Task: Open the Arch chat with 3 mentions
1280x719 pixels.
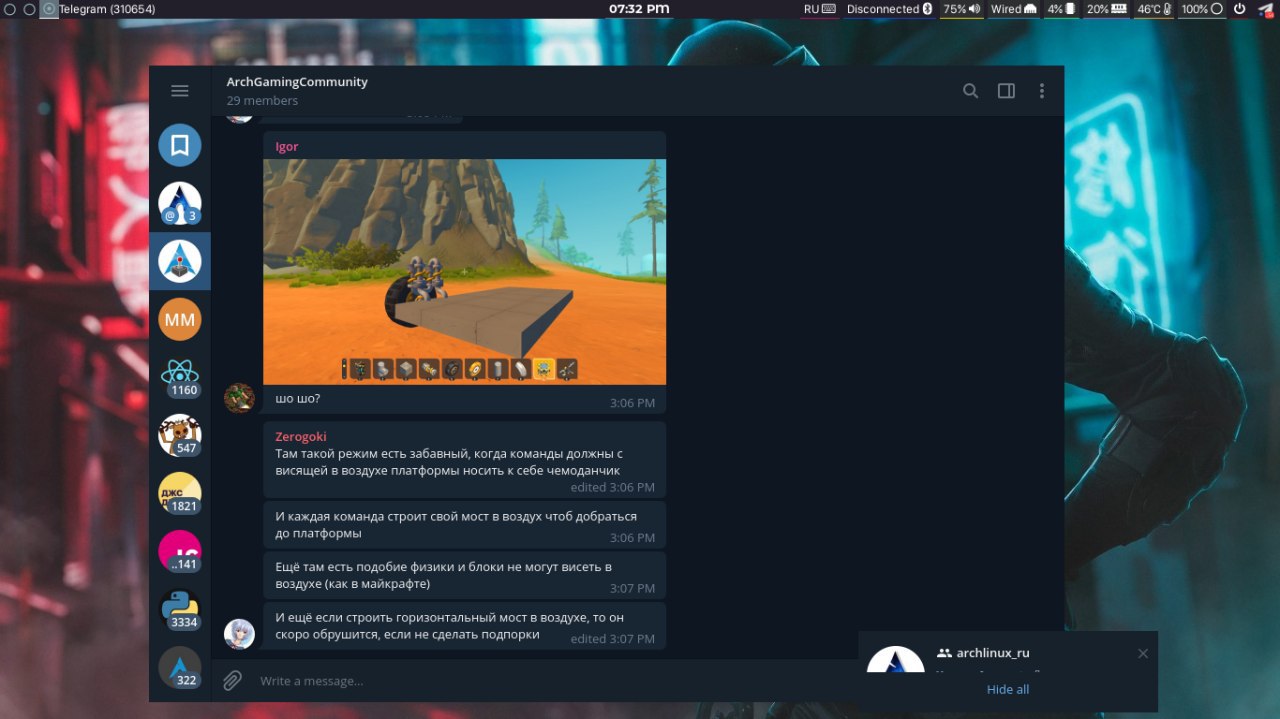Action: click(x=180, y=204)
